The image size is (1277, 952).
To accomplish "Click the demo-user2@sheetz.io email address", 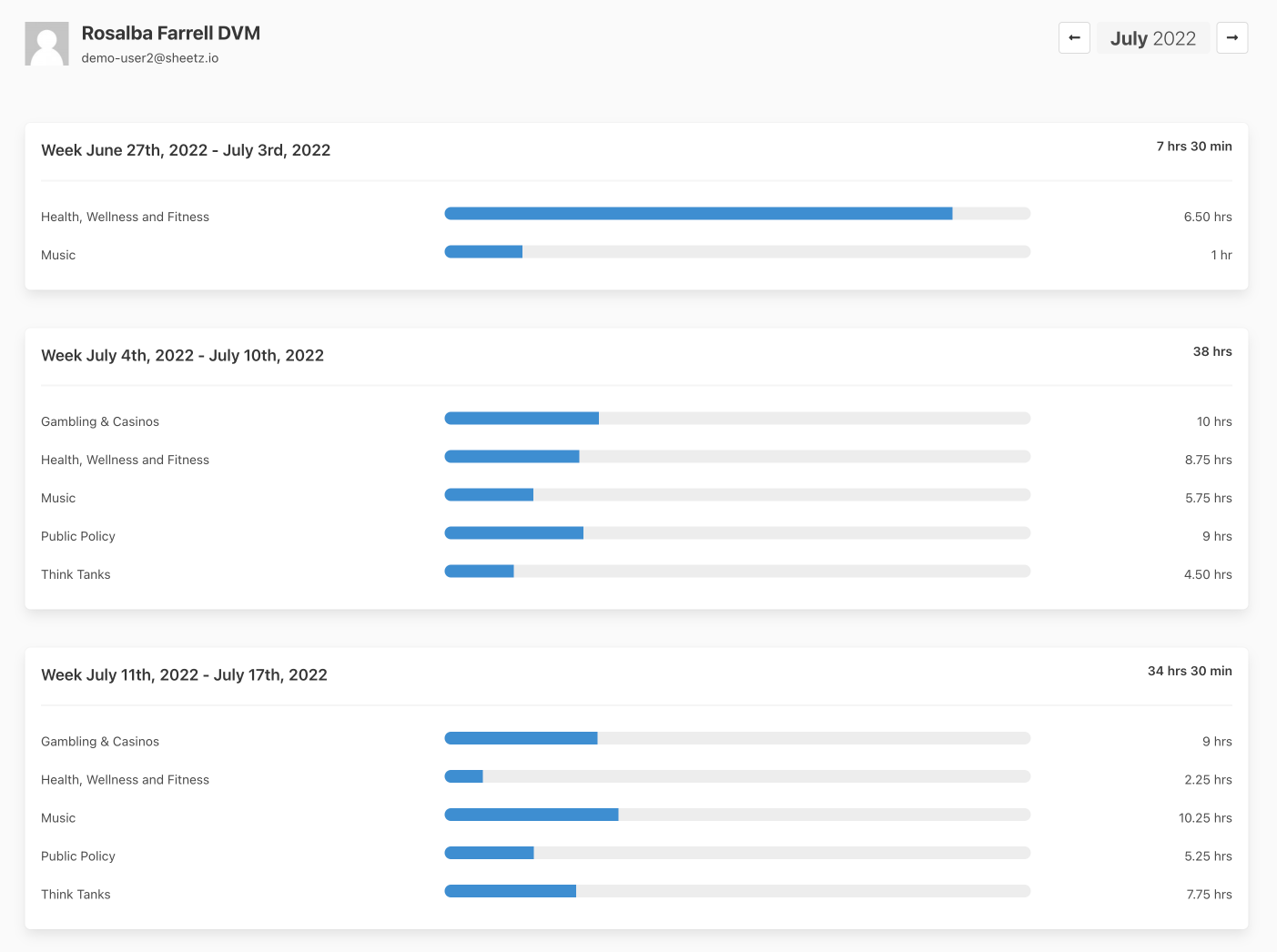I will (x=150, y=58).
